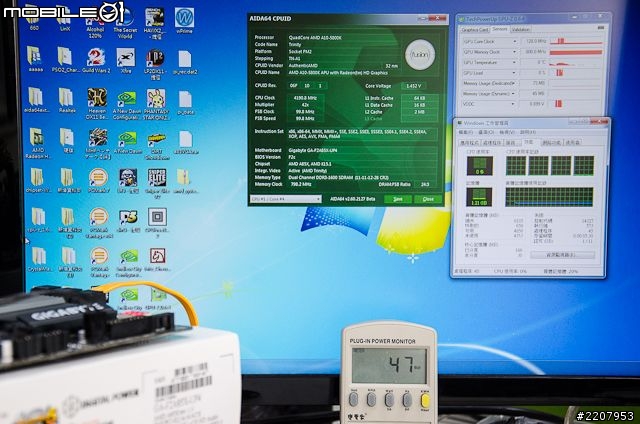This screenshot has width=640, height=424.
Task: Open the PCMark 7 shortcut
Action: [x=98, y=178]
